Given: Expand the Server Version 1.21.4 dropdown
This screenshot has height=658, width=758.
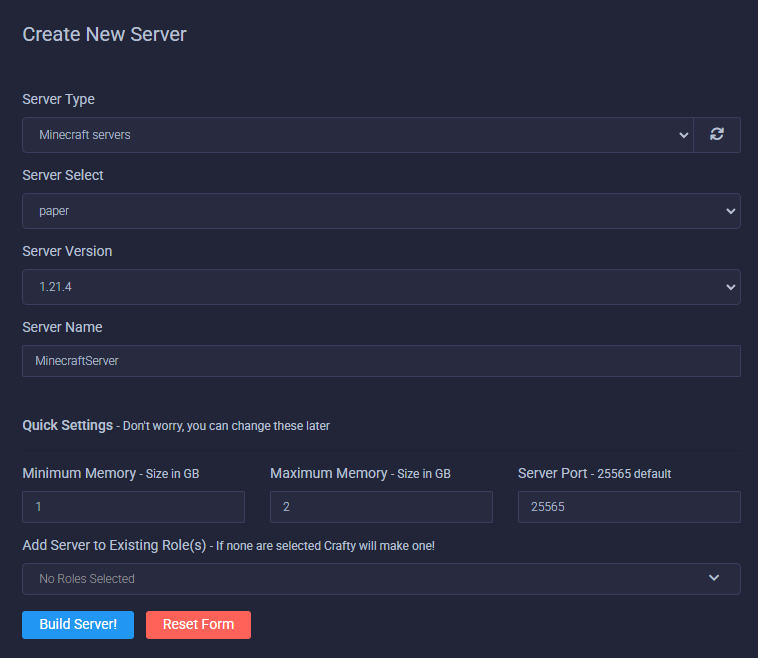Looking at the screenshot, I should click(x=381, y=287).
